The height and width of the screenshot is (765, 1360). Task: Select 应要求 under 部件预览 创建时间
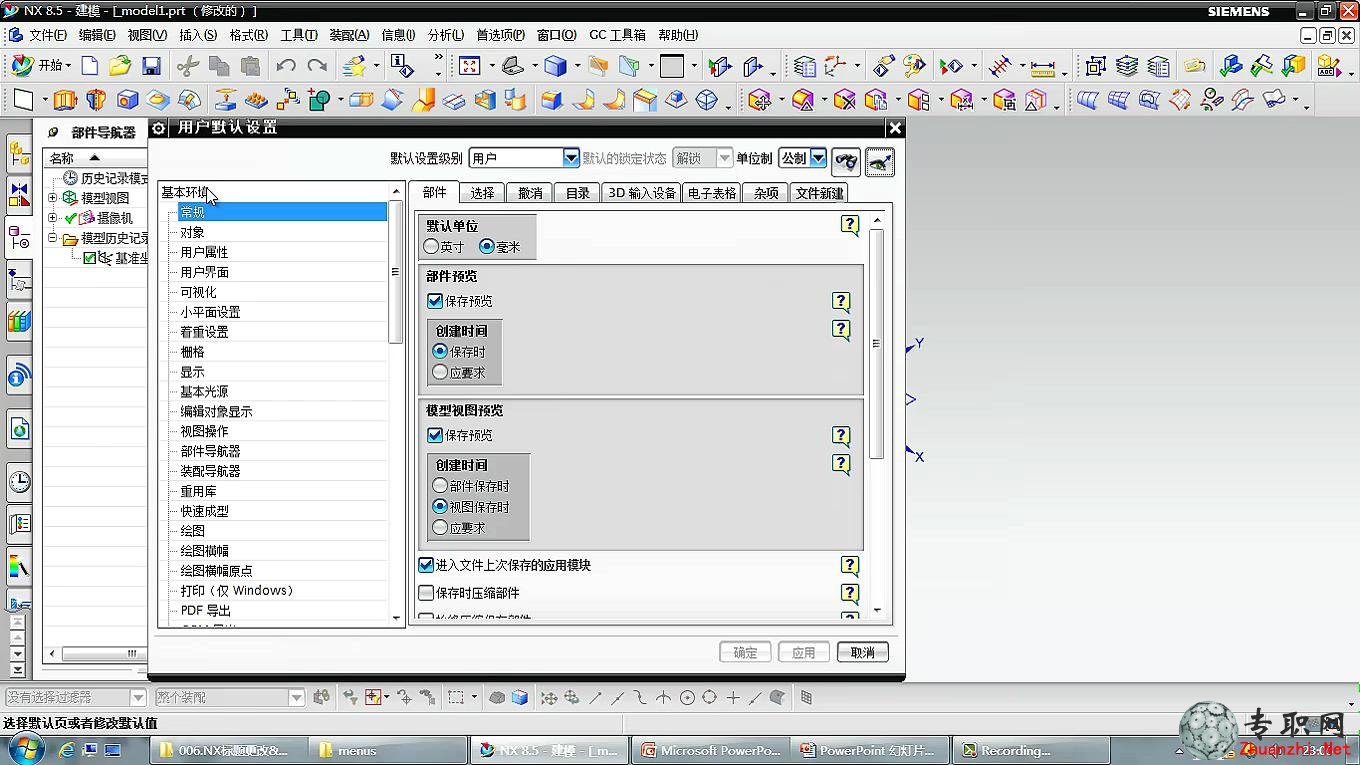440,372
